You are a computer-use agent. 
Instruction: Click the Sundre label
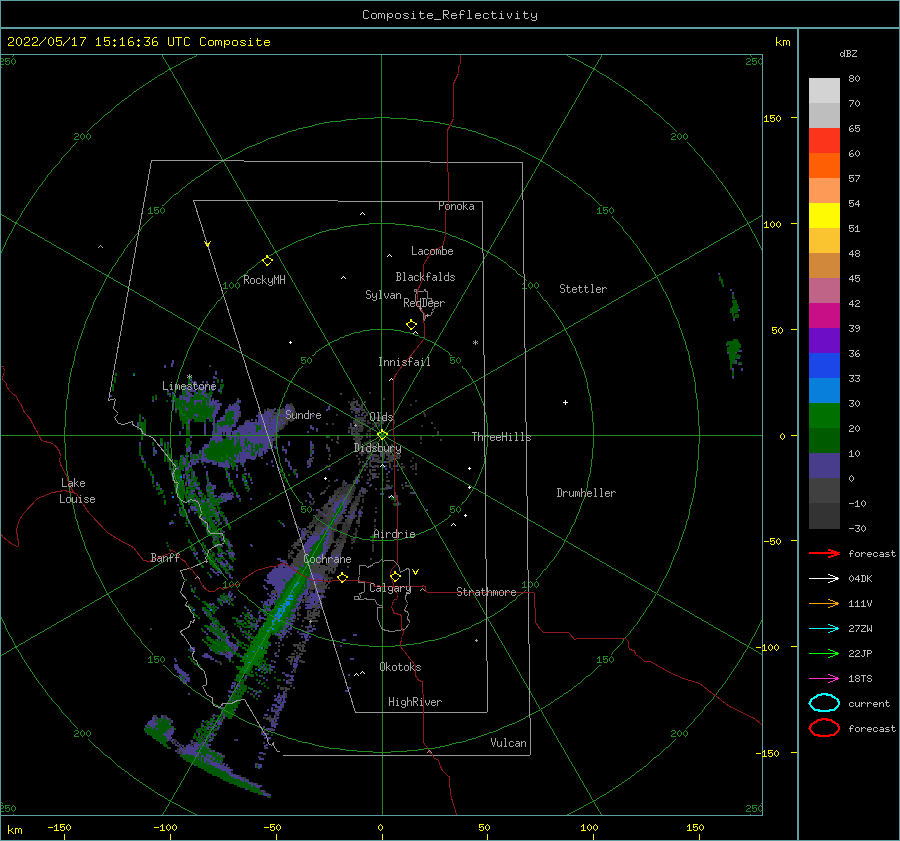pos(303,415)
